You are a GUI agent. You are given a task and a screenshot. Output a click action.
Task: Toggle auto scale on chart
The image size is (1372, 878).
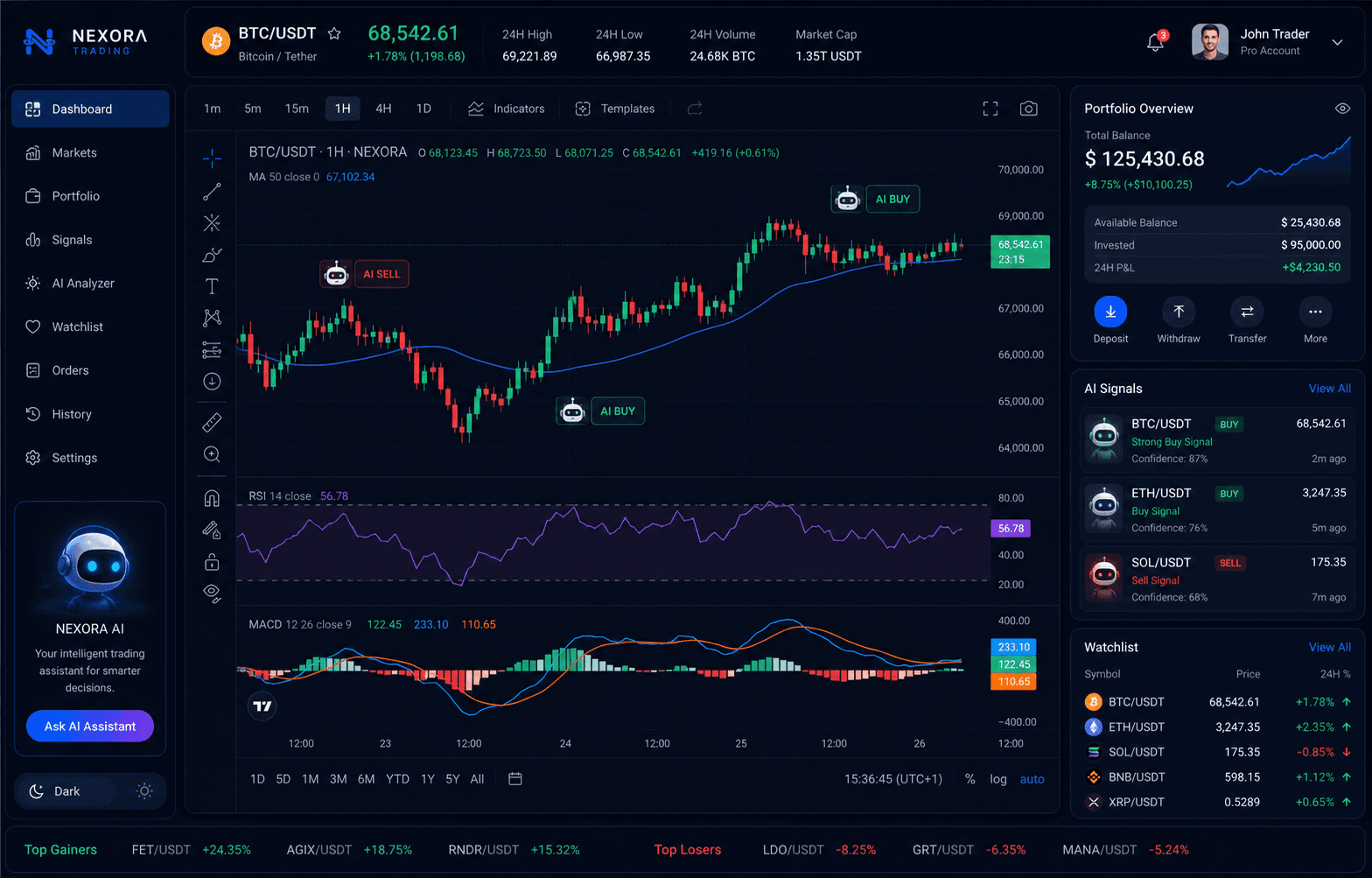coord(1032,779)
